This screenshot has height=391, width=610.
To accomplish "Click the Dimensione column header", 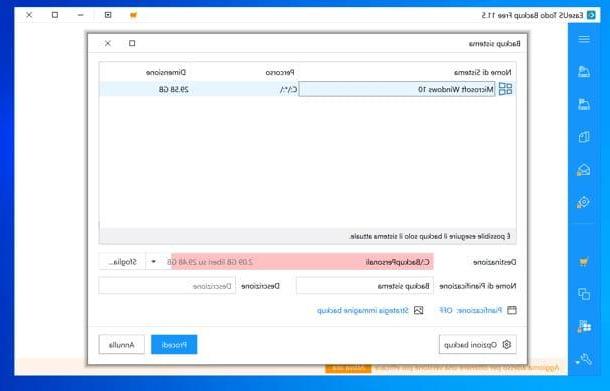I will (166, 72).
